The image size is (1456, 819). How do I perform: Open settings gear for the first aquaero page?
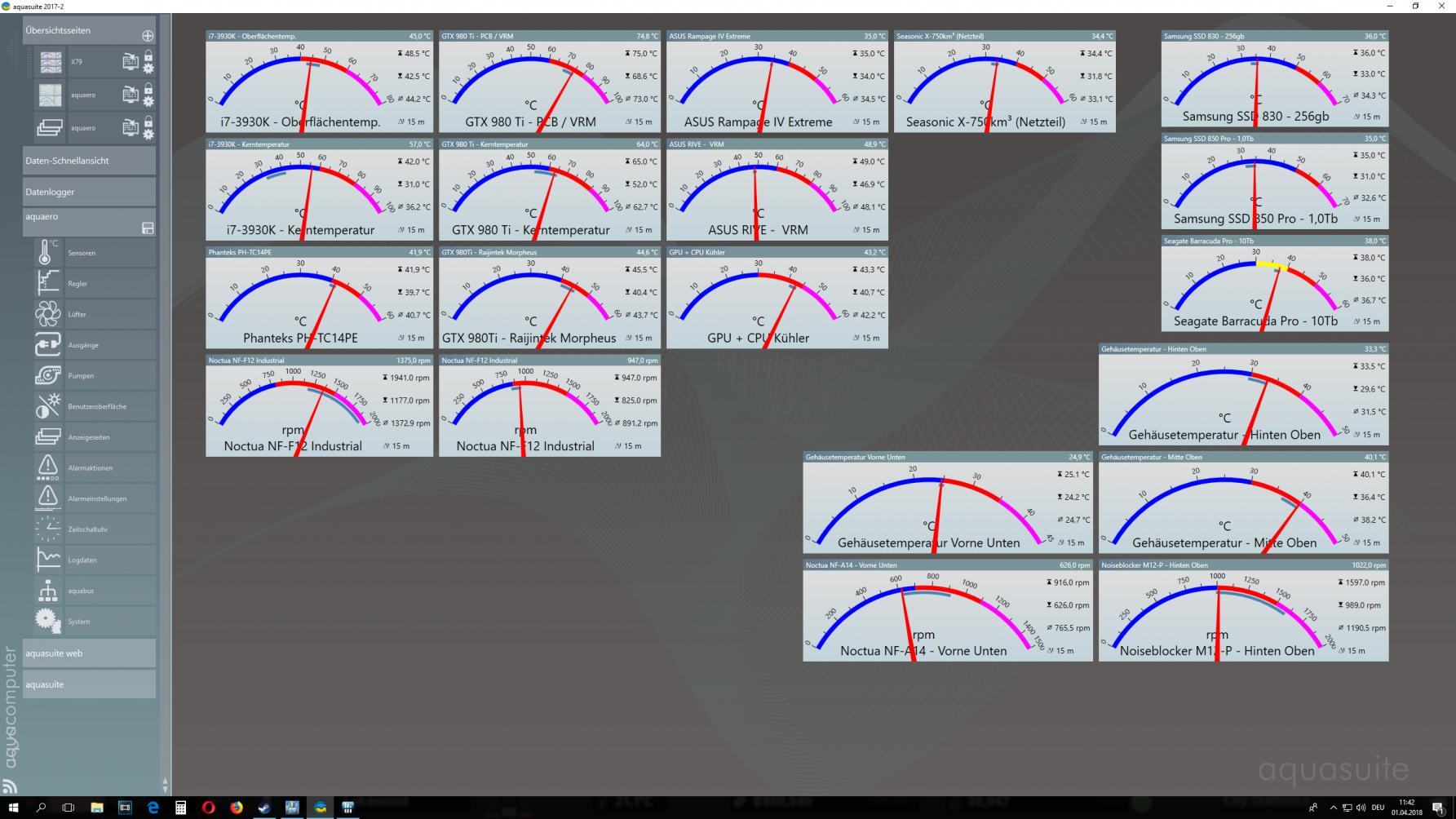(x=148, y=101)
